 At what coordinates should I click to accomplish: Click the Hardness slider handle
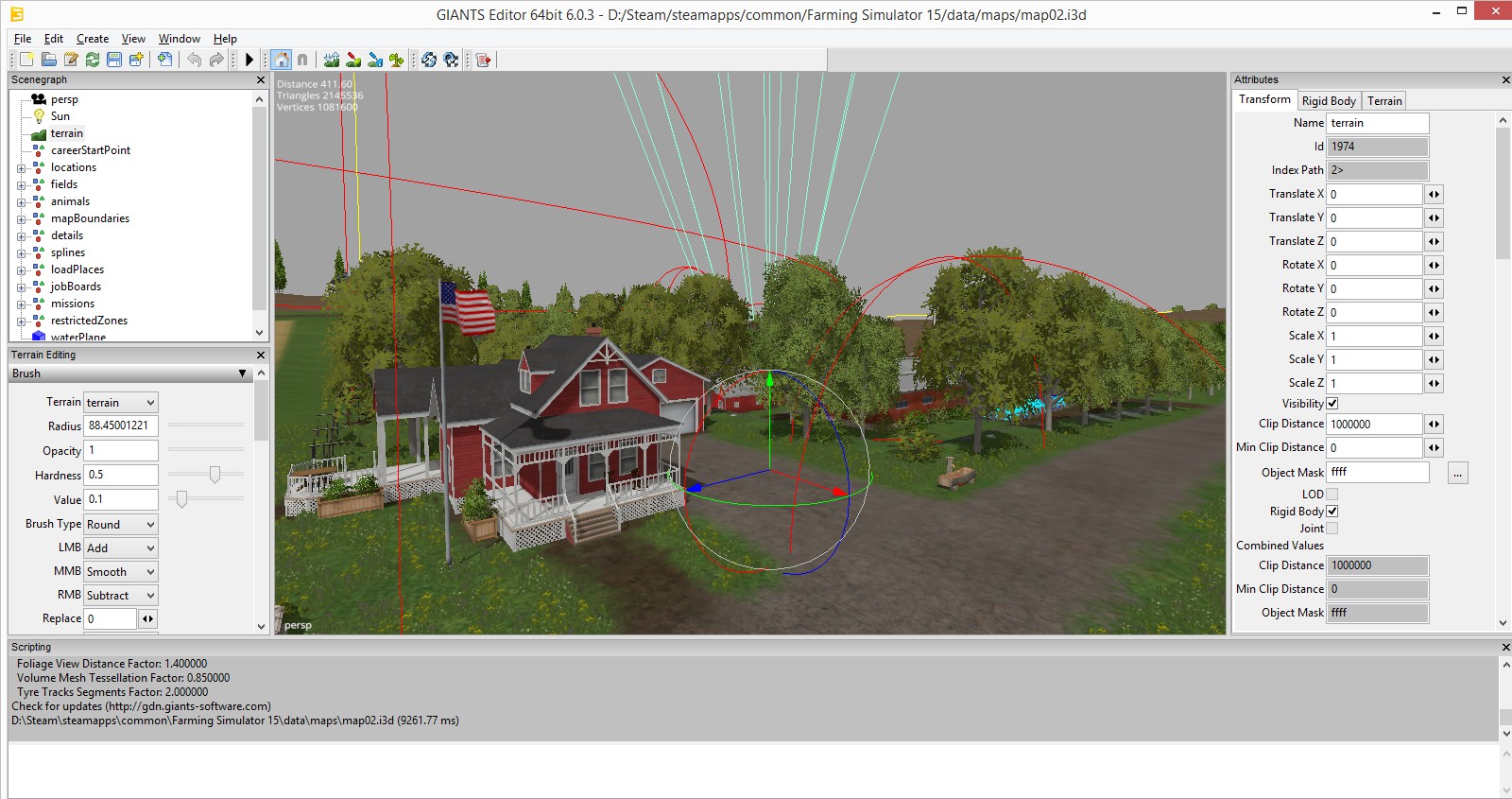(215, 475)
